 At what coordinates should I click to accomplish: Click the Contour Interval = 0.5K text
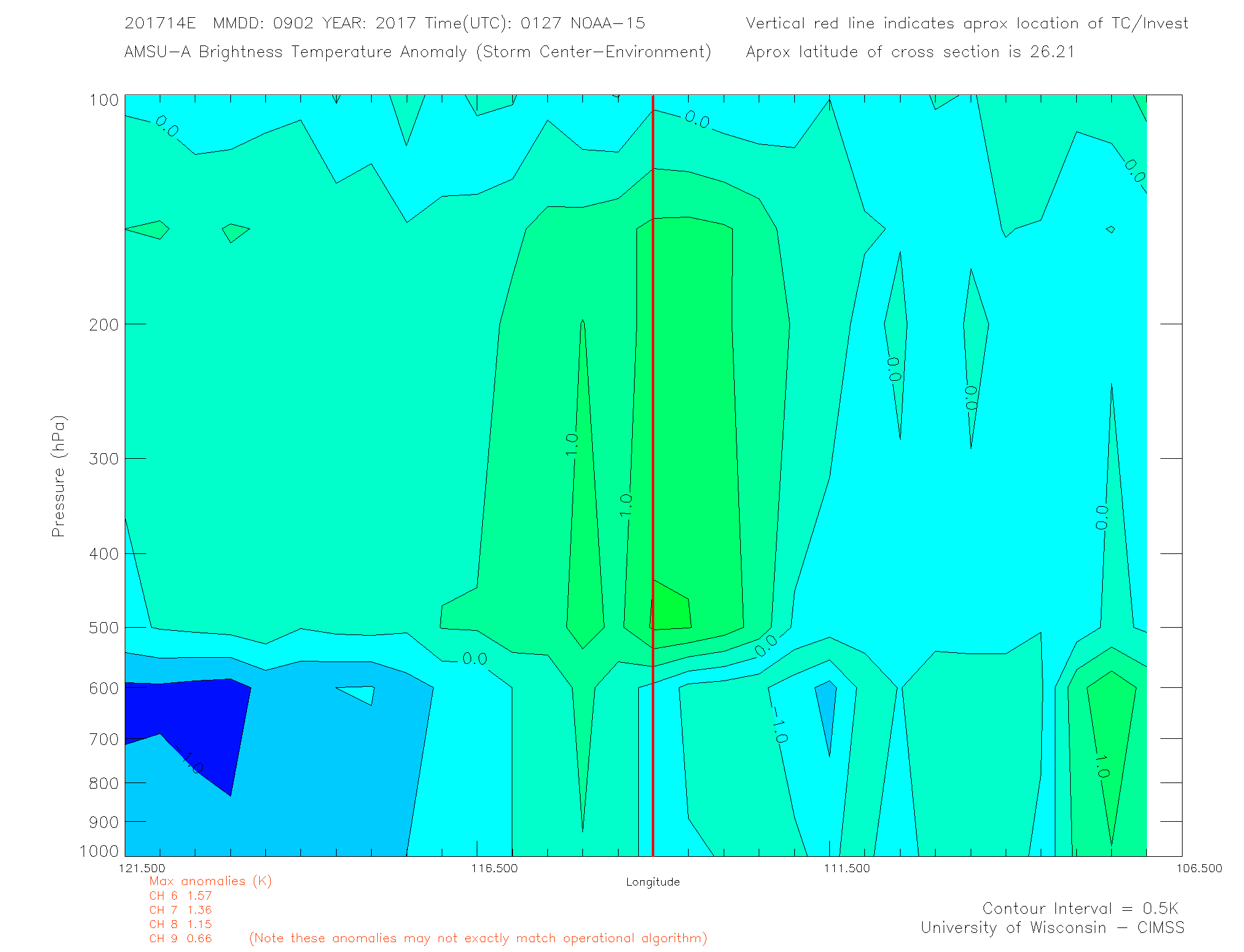1080,908
